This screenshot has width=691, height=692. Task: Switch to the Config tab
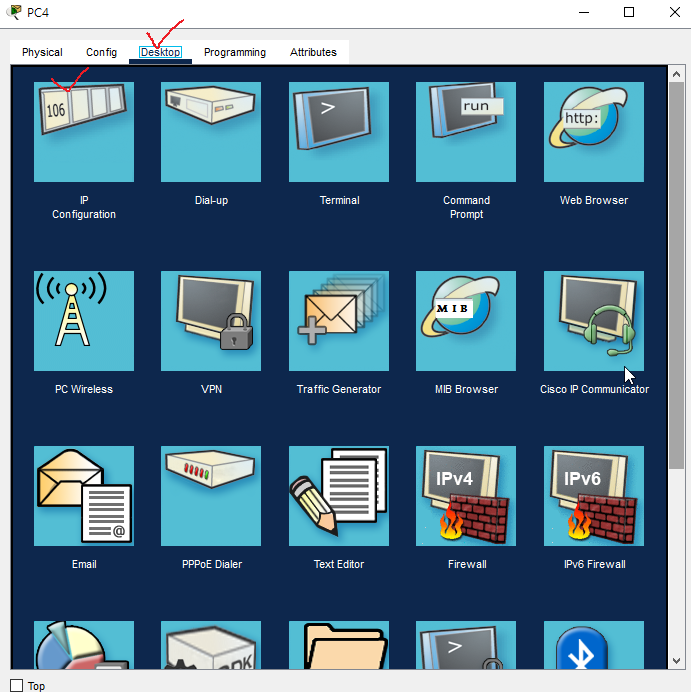(101, 52)
